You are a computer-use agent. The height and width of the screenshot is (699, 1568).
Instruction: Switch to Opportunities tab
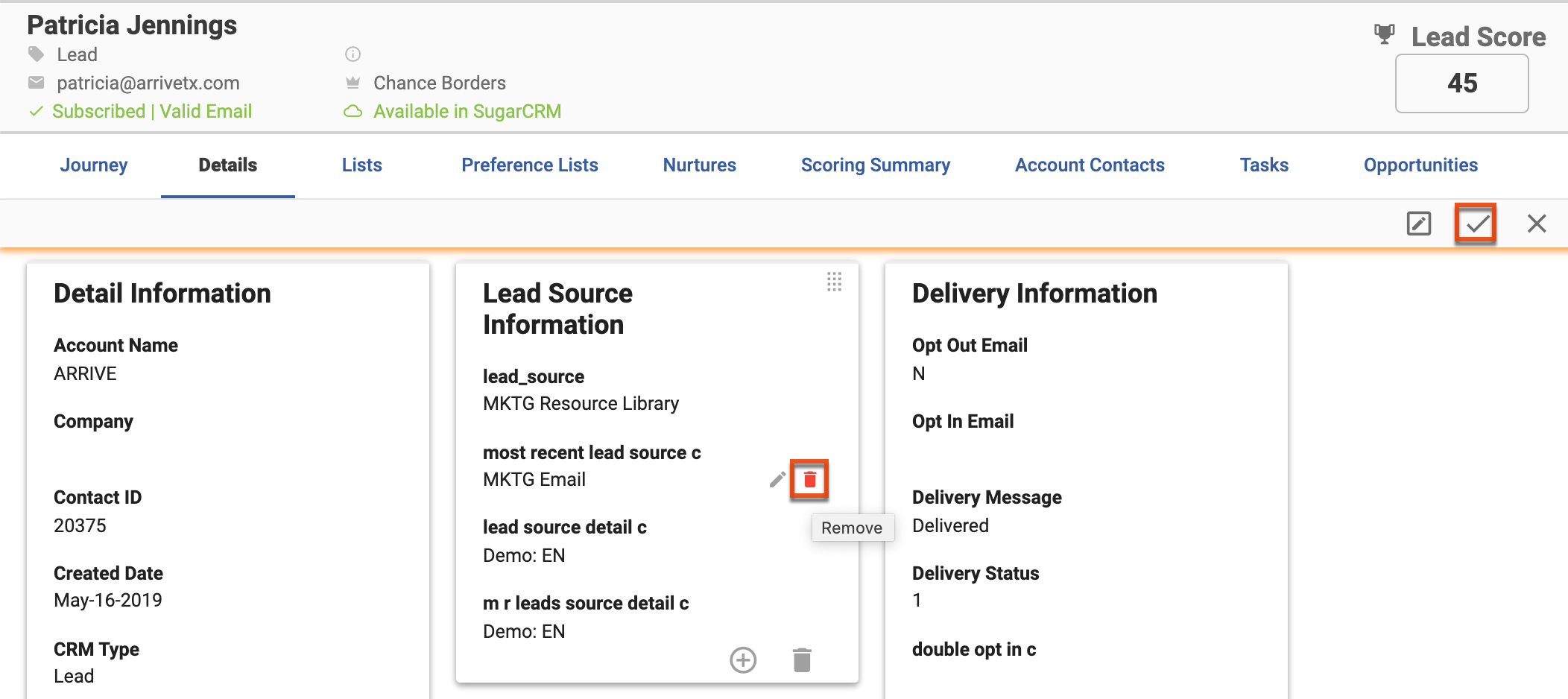pos(1420,165)
